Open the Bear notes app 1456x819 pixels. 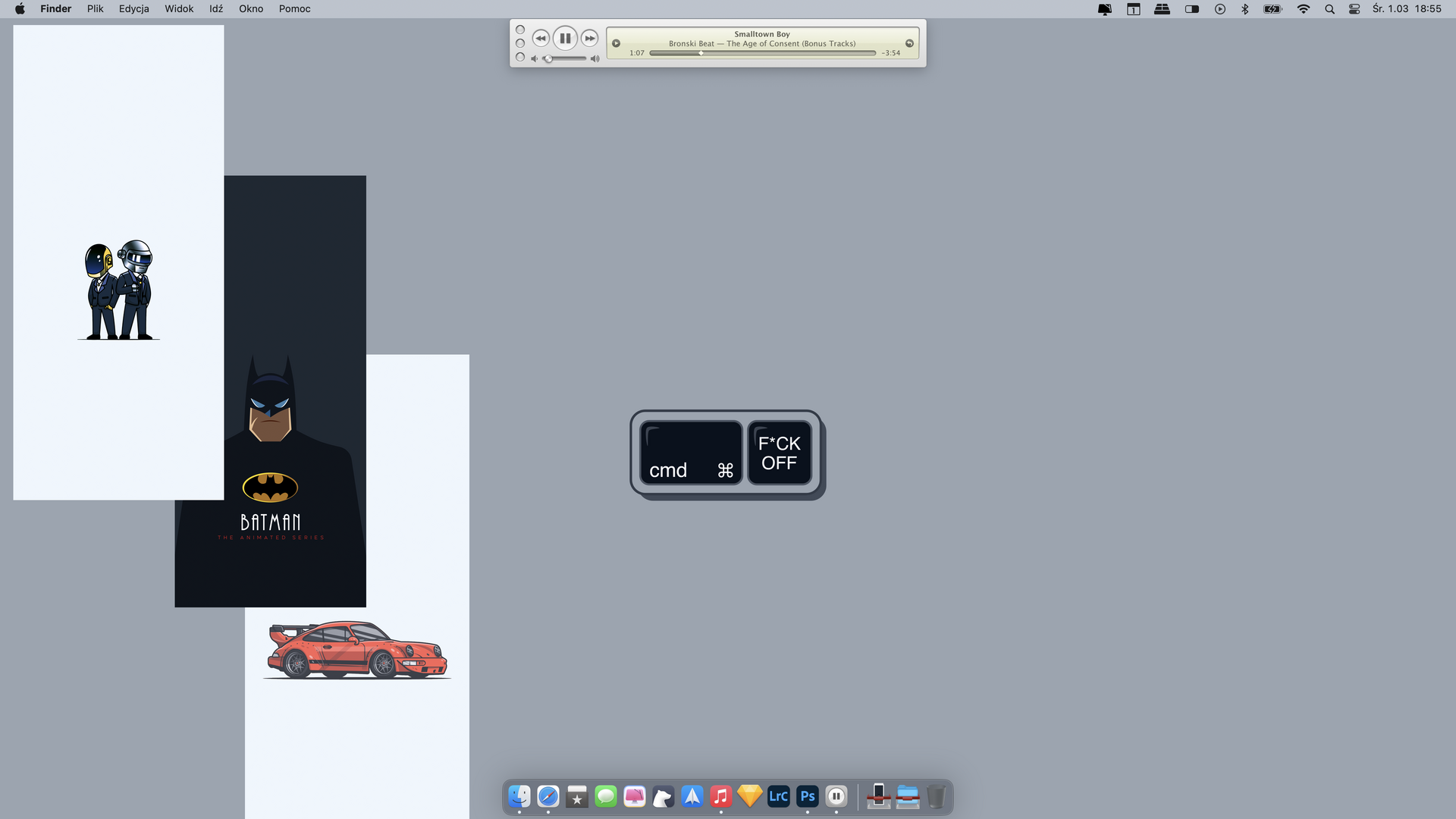[x=664, y=796]
